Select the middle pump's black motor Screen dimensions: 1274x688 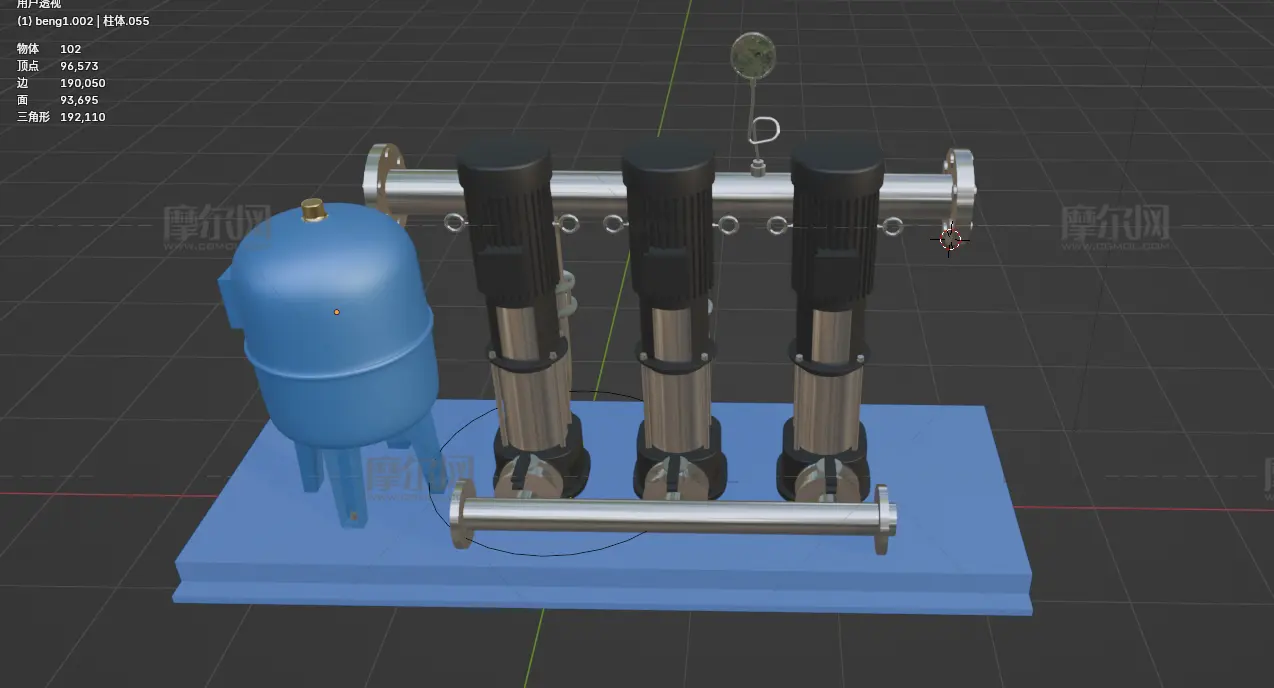pyautogui.click(x=668, y=220)
